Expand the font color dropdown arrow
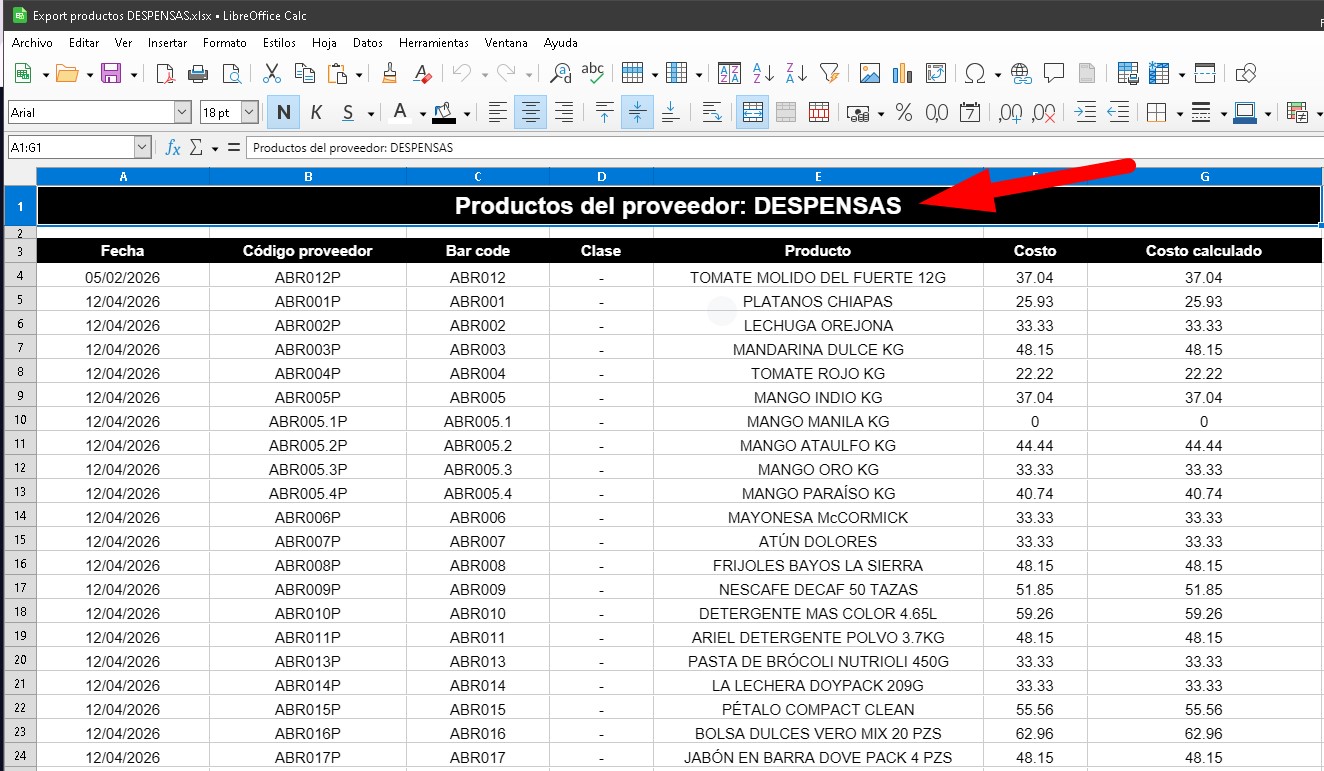The height and width of the screenshot is (771, 1324). tap(422, 112)
